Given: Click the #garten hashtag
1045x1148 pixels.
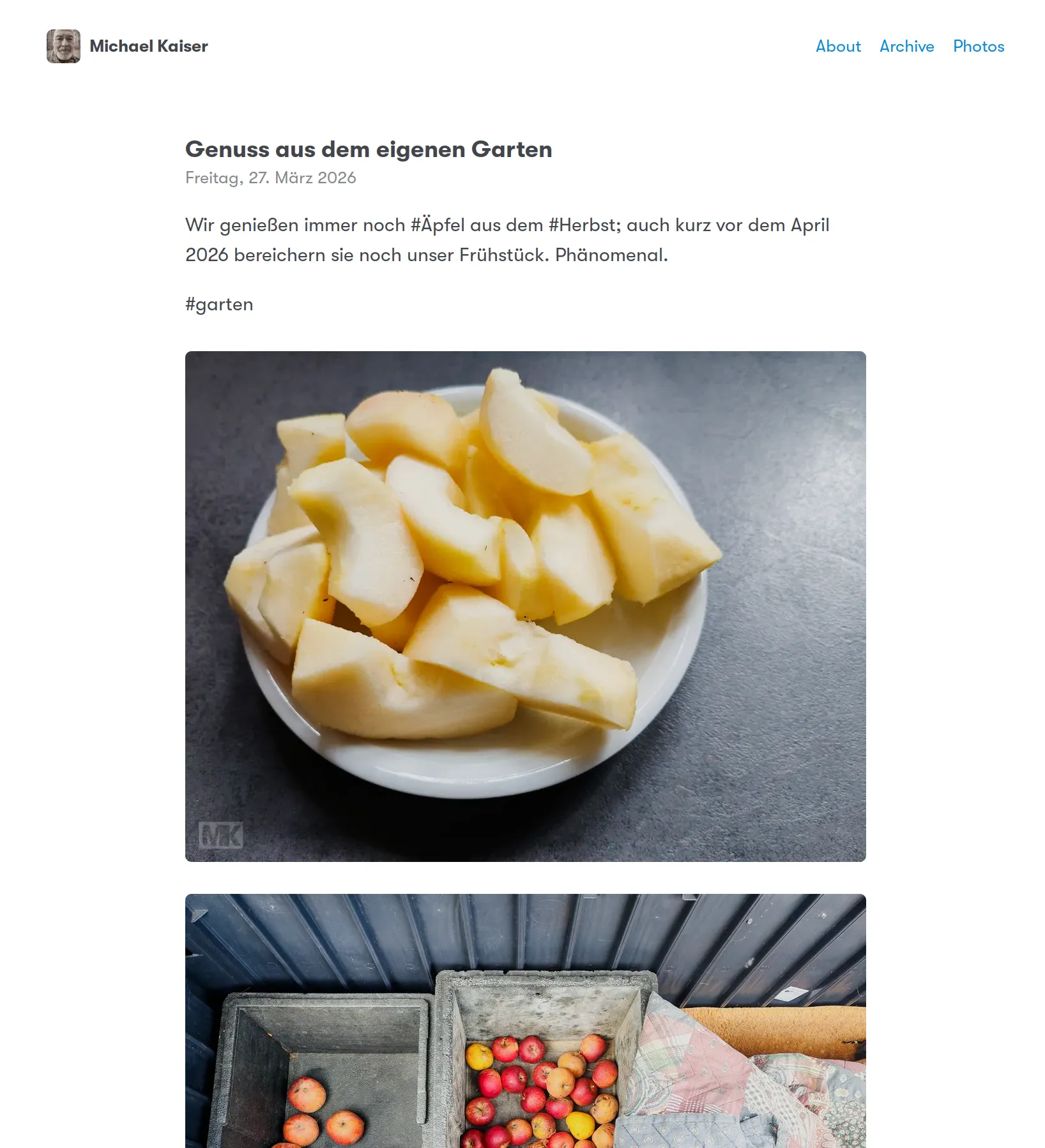Looking at the screenshot, I should pyautogui.click(x=219, y=305).
